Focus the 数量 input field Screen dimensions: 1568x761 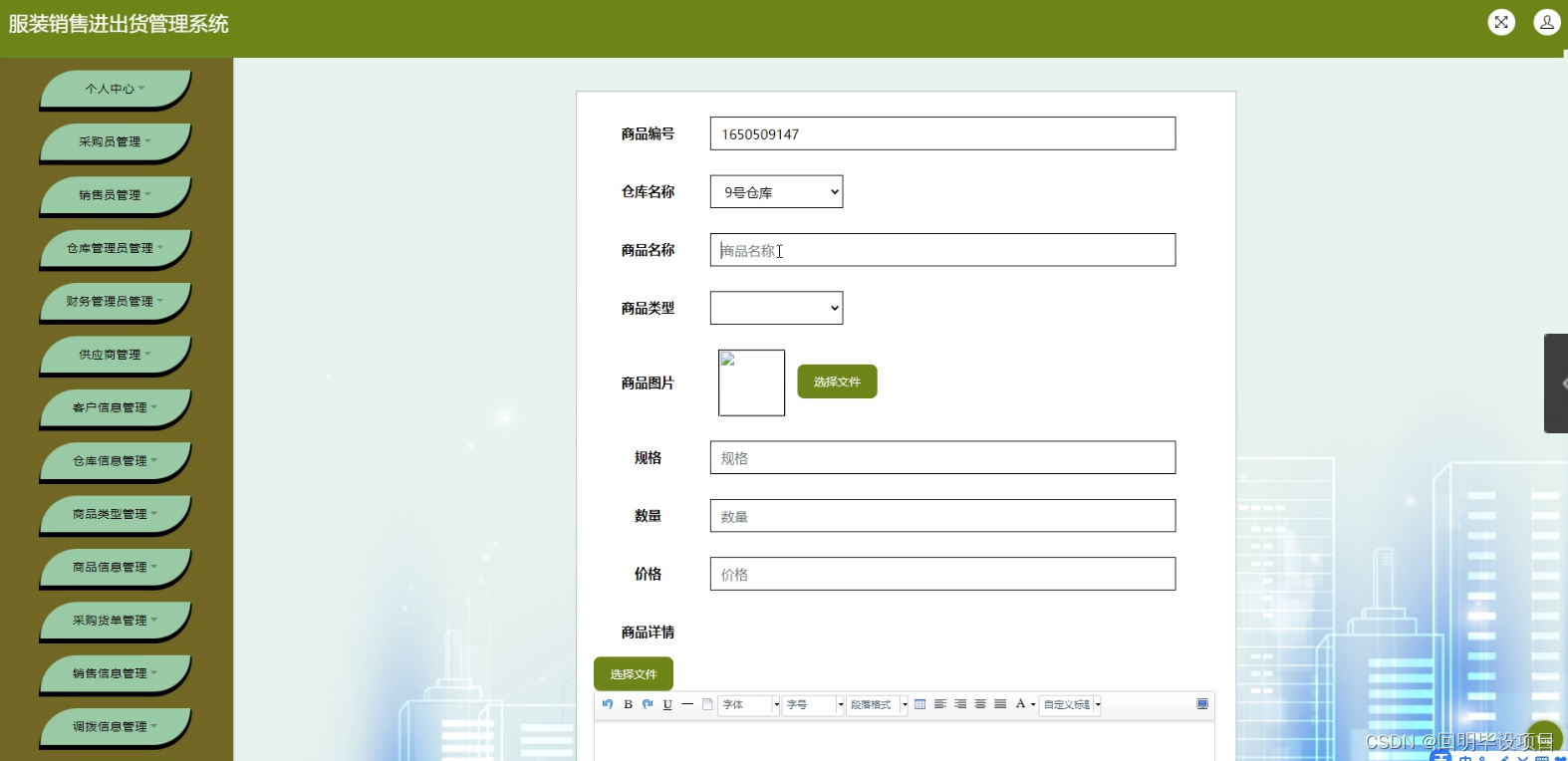(x=942, y=516)
